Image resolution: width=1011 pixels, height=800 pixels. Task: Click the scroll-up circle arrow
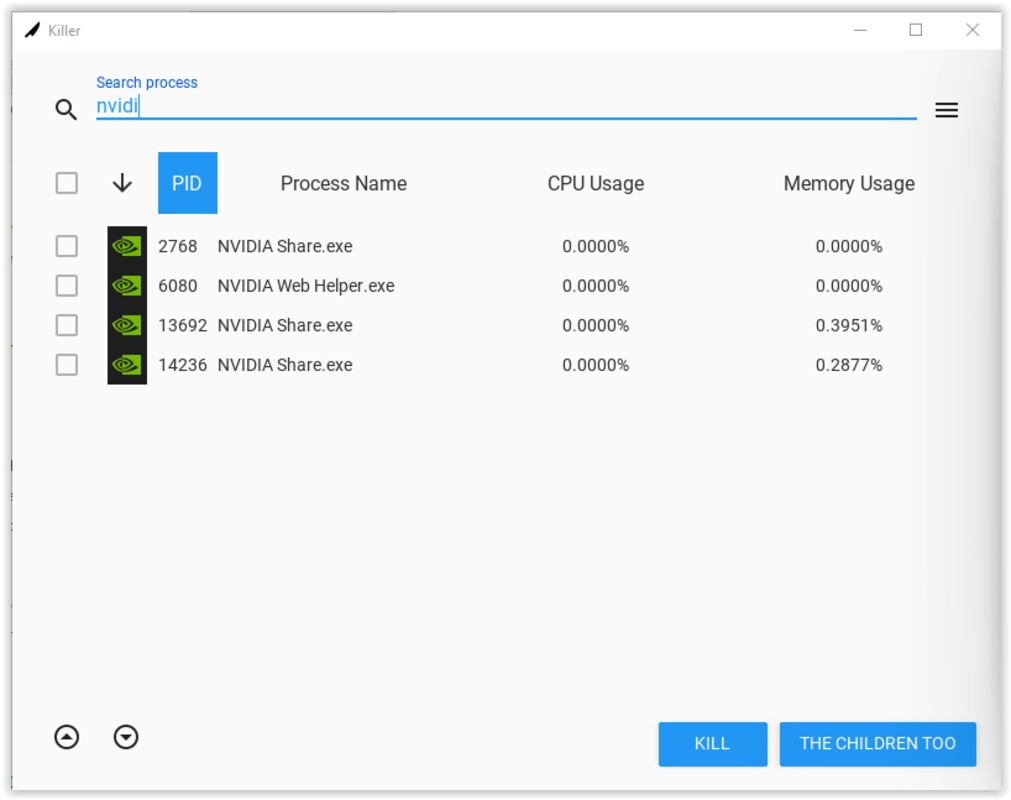pos(66,737)
